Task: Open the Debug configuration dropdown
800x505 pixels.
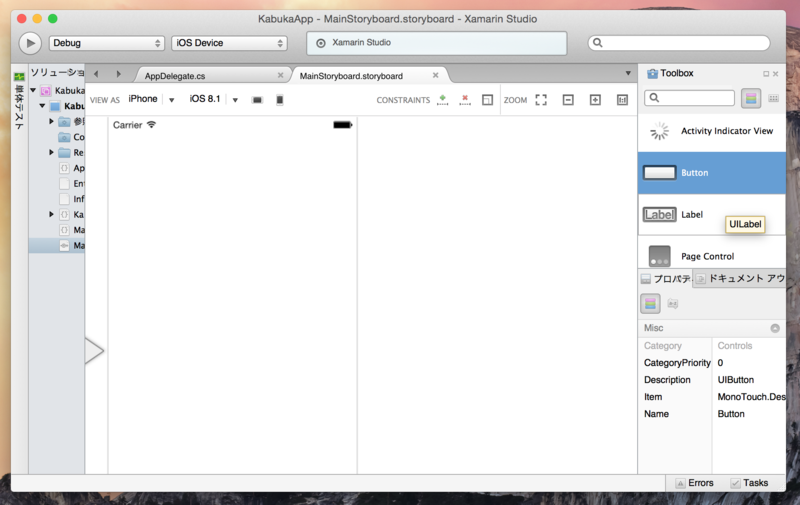Action: (107, 43)
